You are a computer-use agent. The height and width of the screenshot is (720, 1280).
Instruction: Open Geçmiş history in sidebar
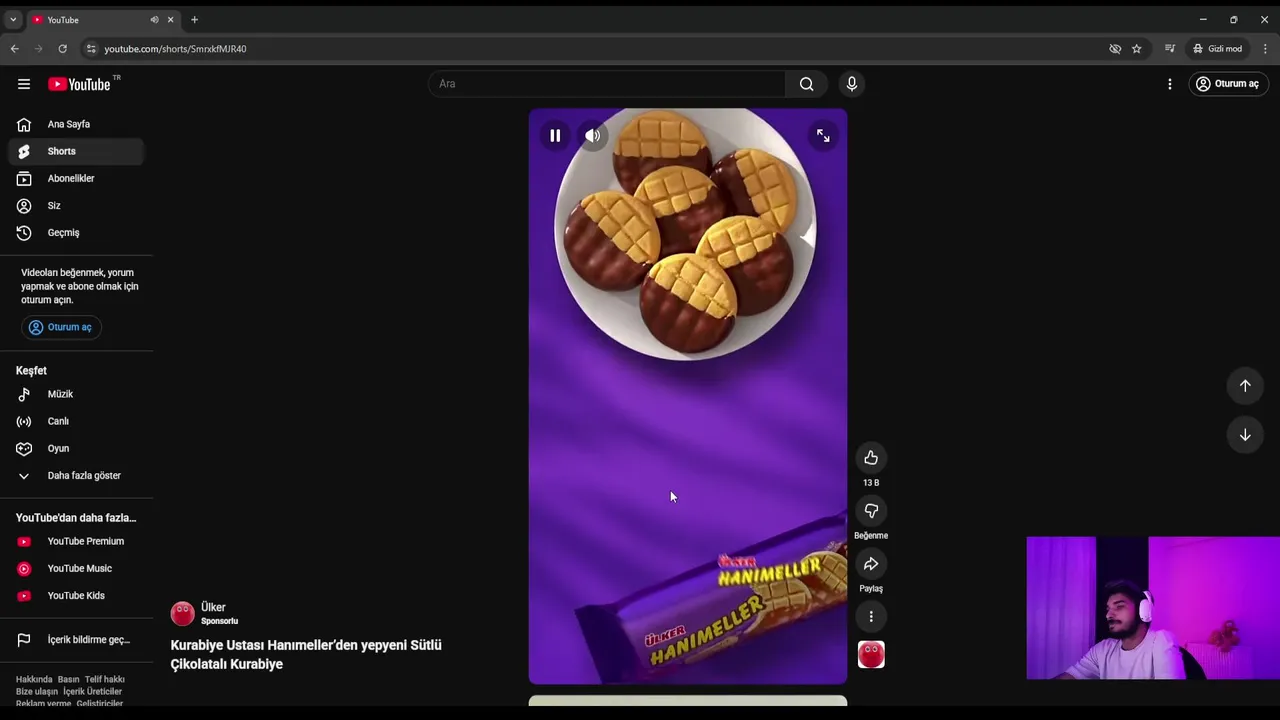pyautogui.click(x=76, y=232)
